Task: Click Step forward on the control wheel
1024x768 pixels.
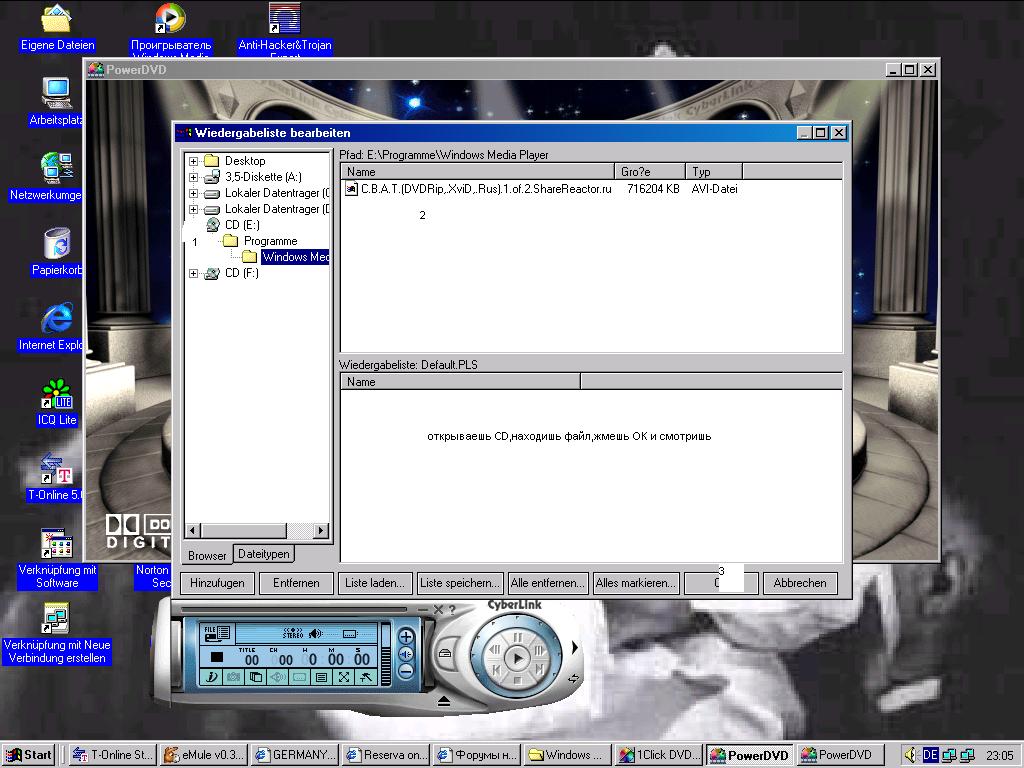Action: tap(539, 650)
